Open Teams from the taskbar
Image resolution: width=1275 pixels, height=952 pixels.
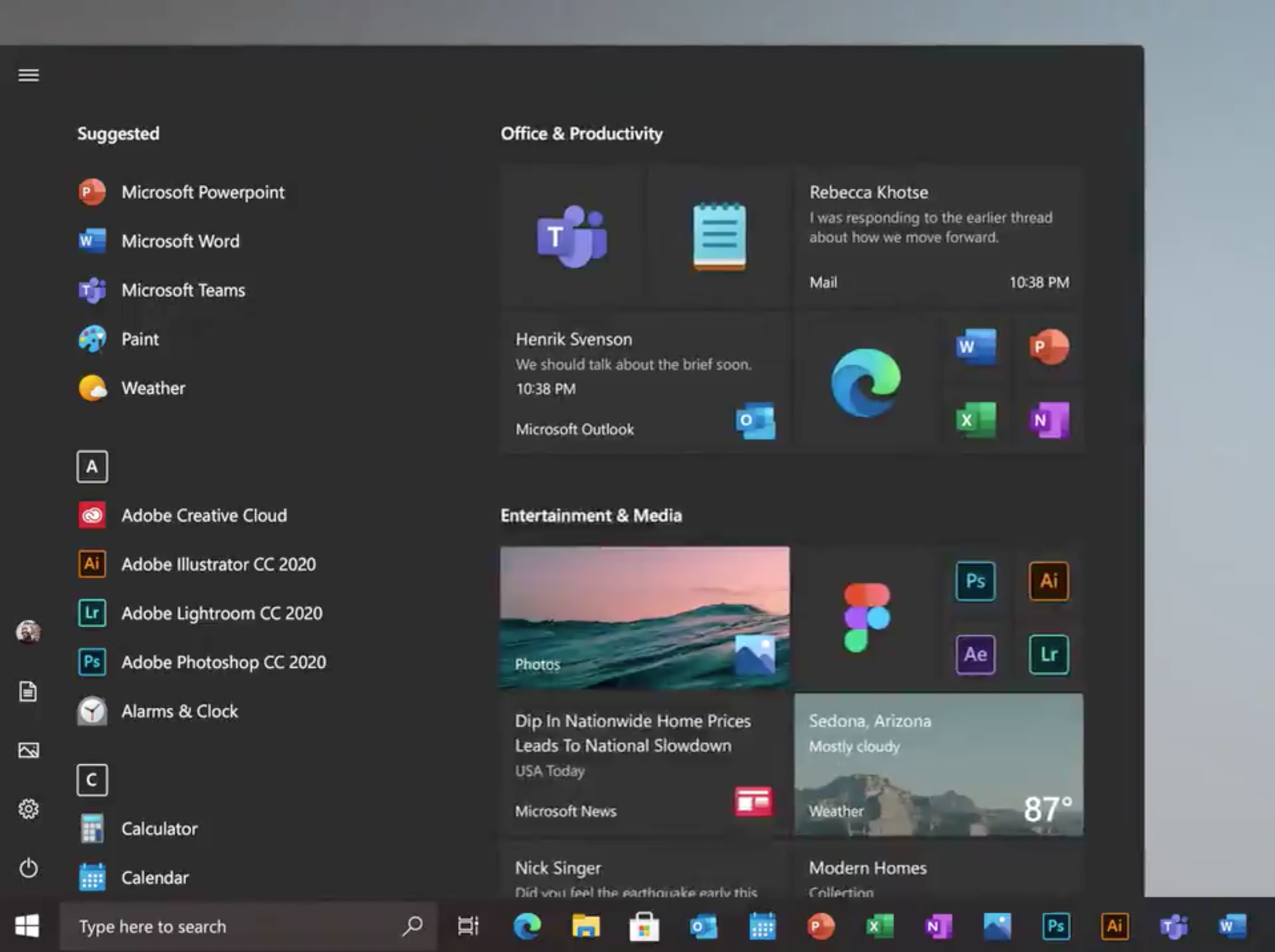click(1173, 926)
